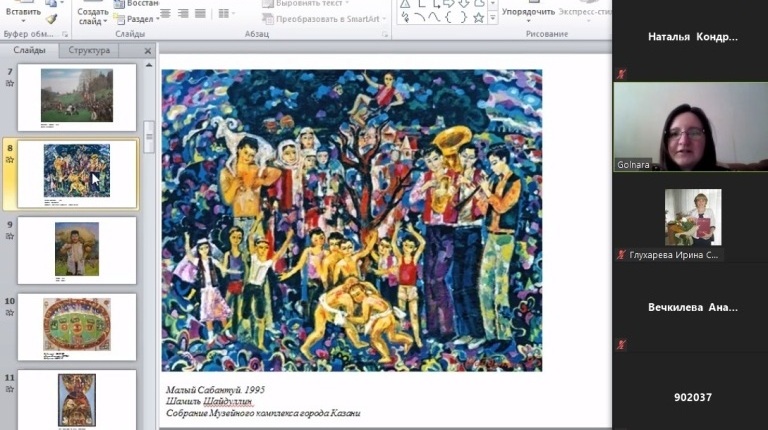Select the five-point star shape
Viewport: 768px width, 430px height.
479,18
